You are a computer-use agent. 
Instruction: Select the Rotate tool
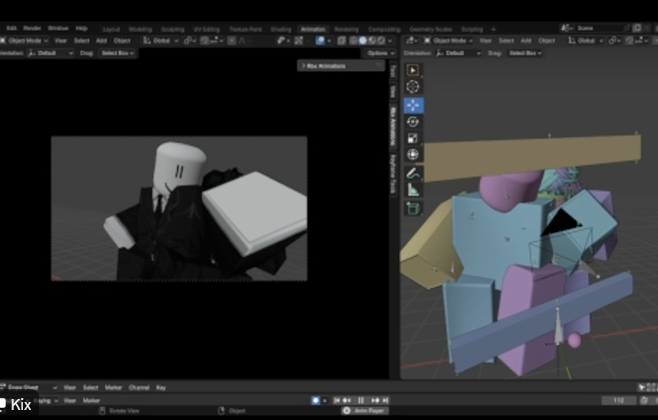pos(413,121)
